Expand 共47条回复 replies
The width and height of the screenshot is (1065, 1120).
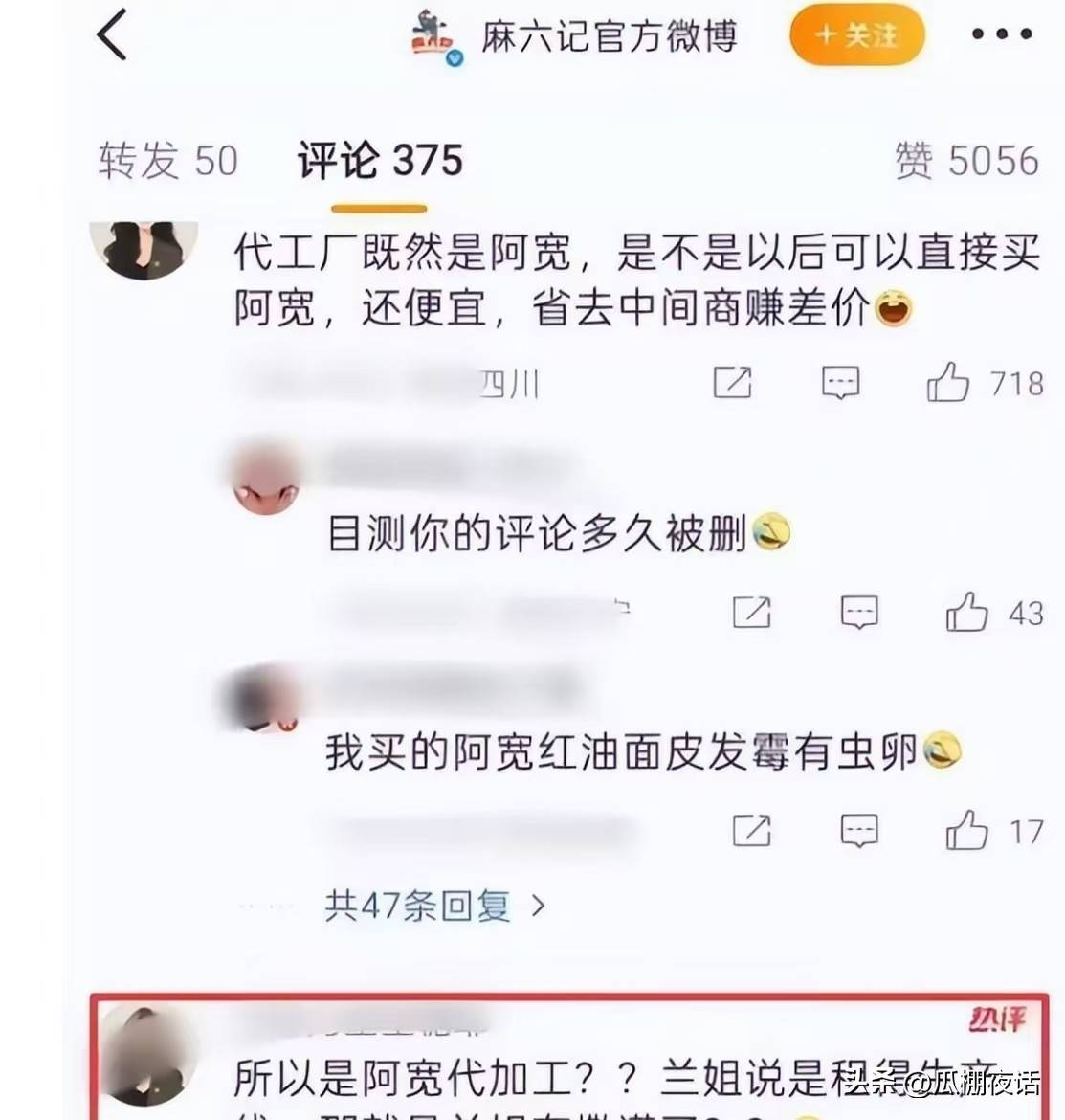coord(434,907)
